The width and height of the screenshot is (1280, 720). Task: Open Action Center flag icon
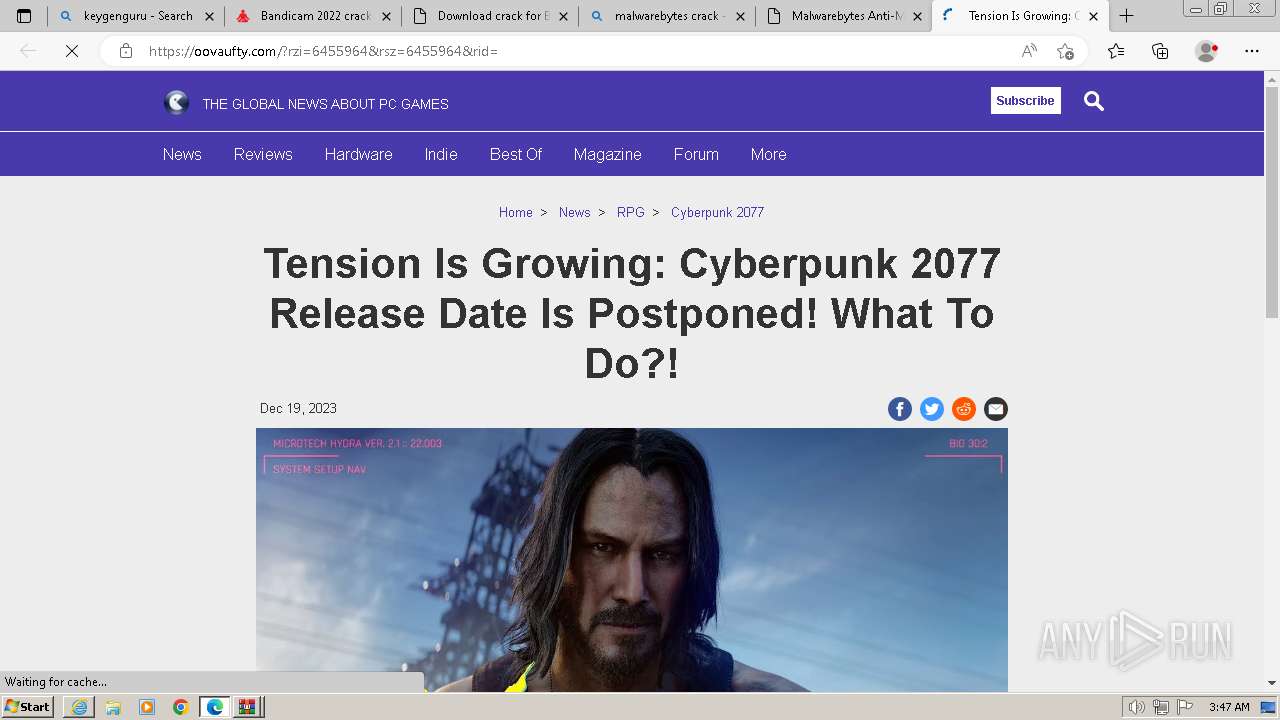1185,707
